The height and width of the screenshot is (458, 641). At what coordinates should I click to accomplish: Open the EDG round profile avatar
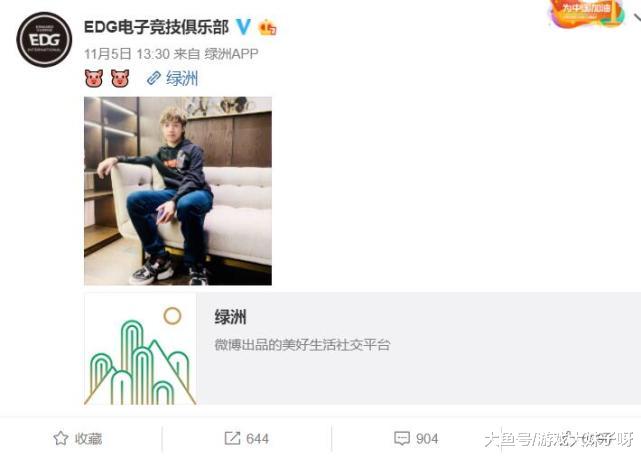(x=44, y=40)
